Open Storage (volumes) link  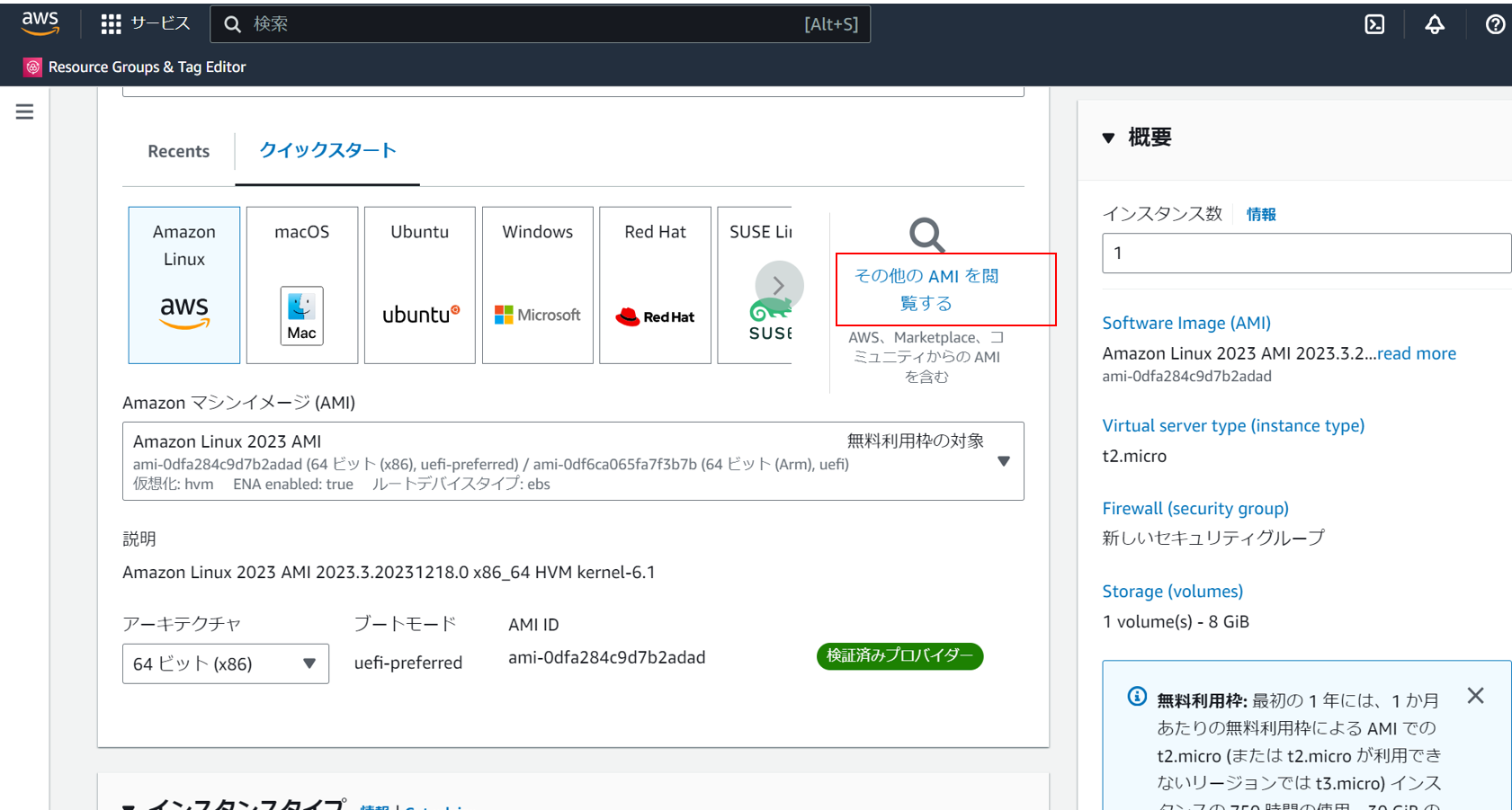[1173, 591]
